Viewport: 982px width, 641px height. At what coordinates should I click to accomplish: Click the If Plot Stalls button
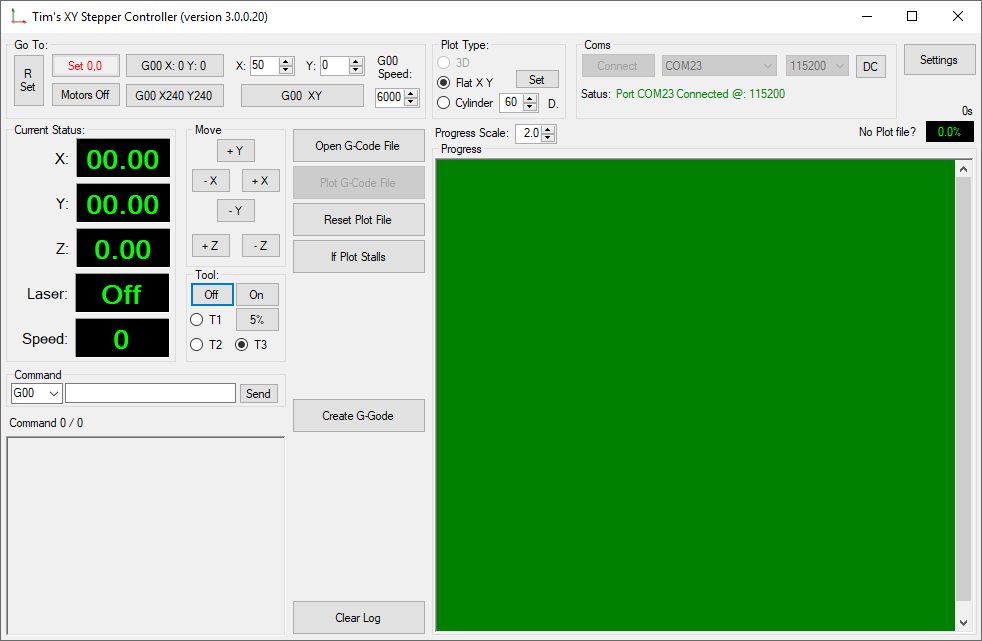tap(358, 257)
